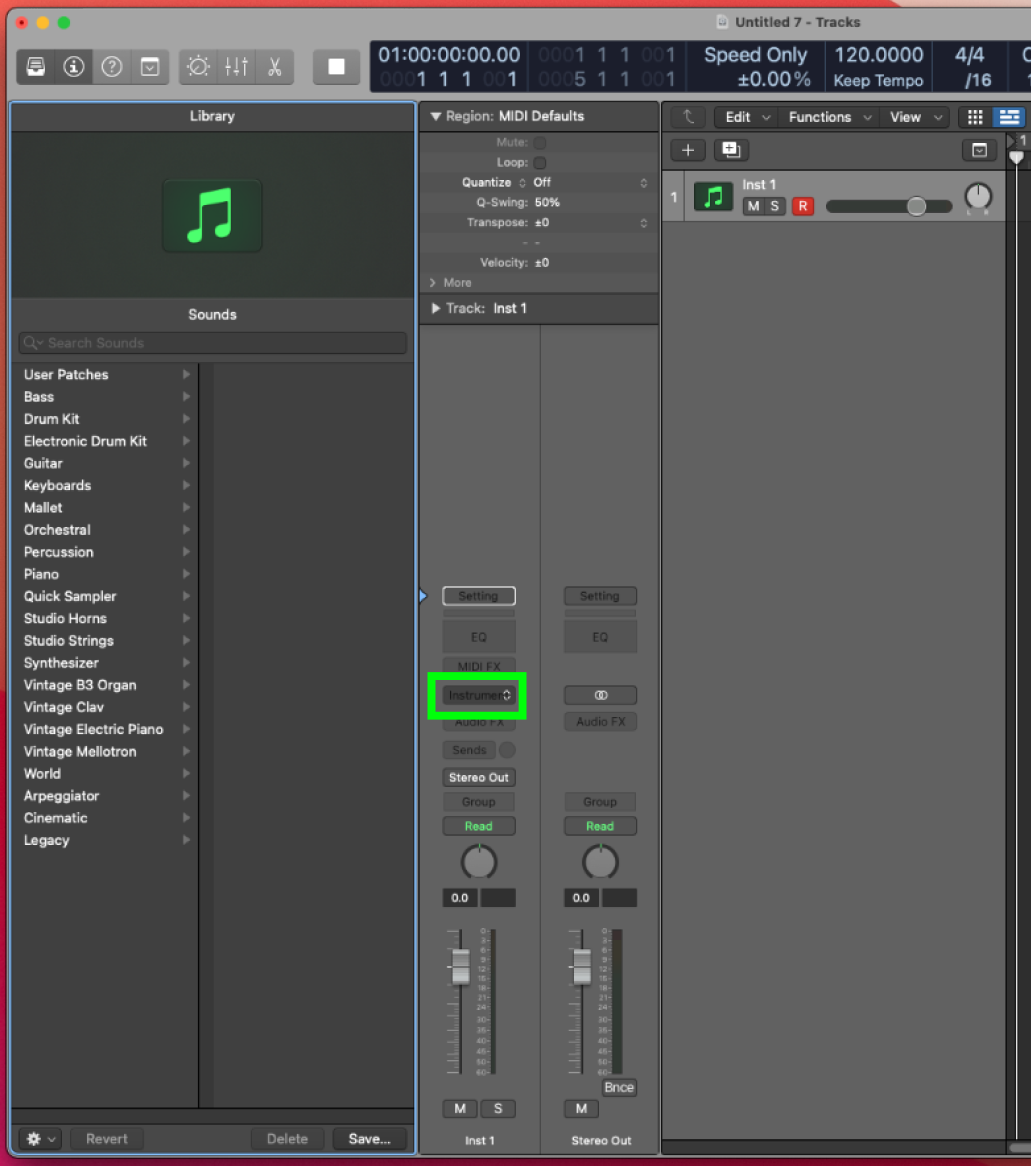The image size is (1031, 1166).
Task: Click the Inst 1 track volume slider thumb
Action: click(916, 206)
